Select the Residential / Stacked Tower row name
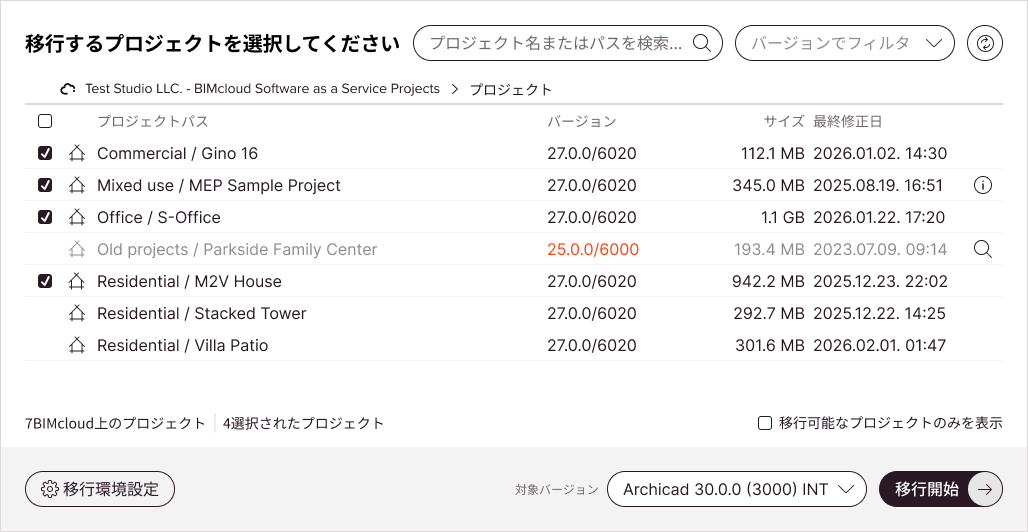 (202, 314)
